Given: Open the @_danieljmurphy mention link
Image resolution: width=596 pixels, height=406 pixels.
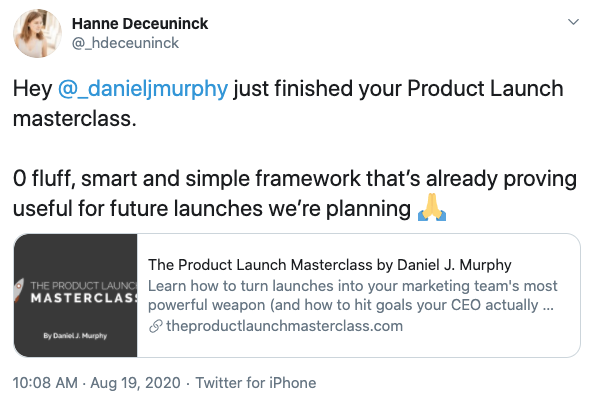Looking at the screenshot, I should point(143,89).
